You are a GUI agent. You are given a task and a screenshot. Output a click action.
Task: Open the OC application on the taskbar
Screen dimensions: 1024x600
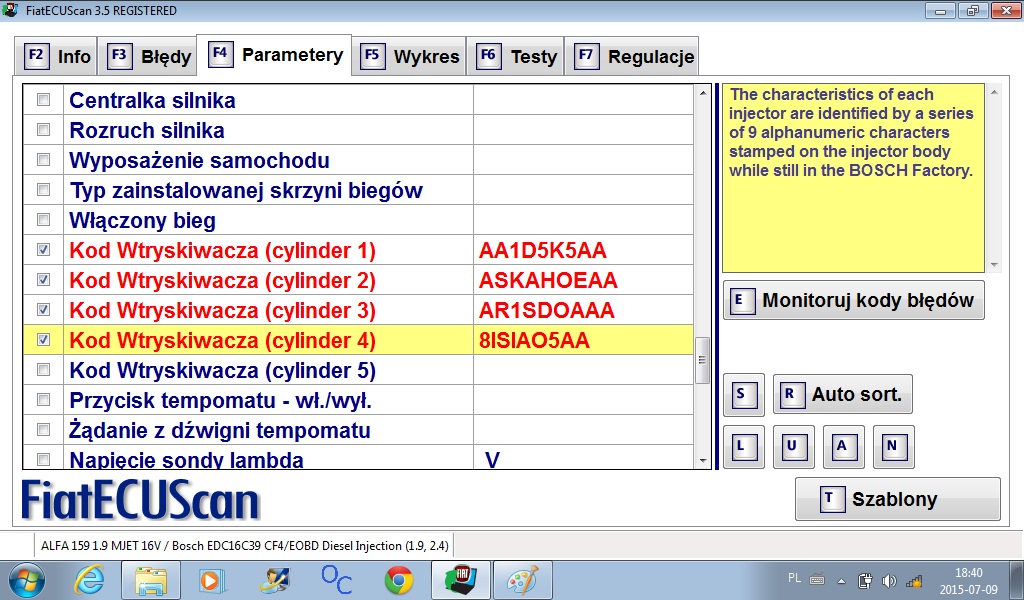coord(336,580)
